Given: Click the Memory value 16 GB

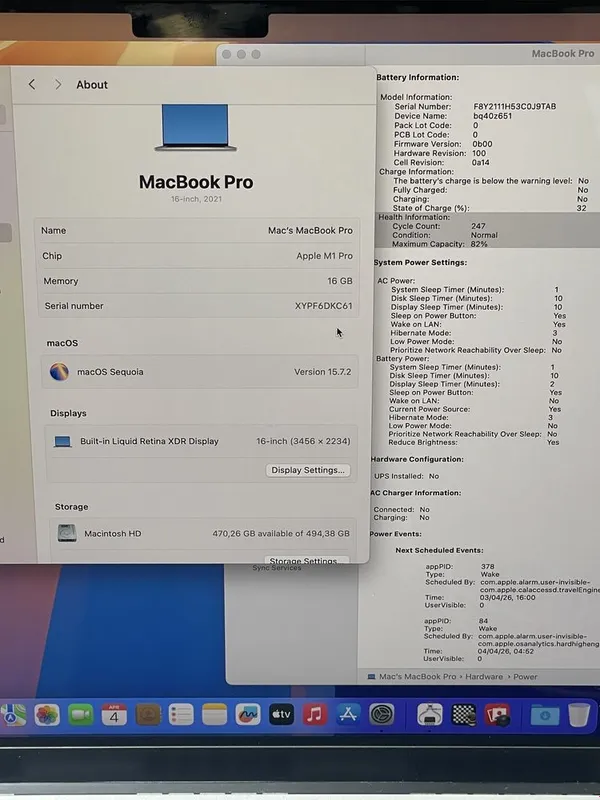Looking at the screenshot, I should pyautogui.click(x=340, y=281).
